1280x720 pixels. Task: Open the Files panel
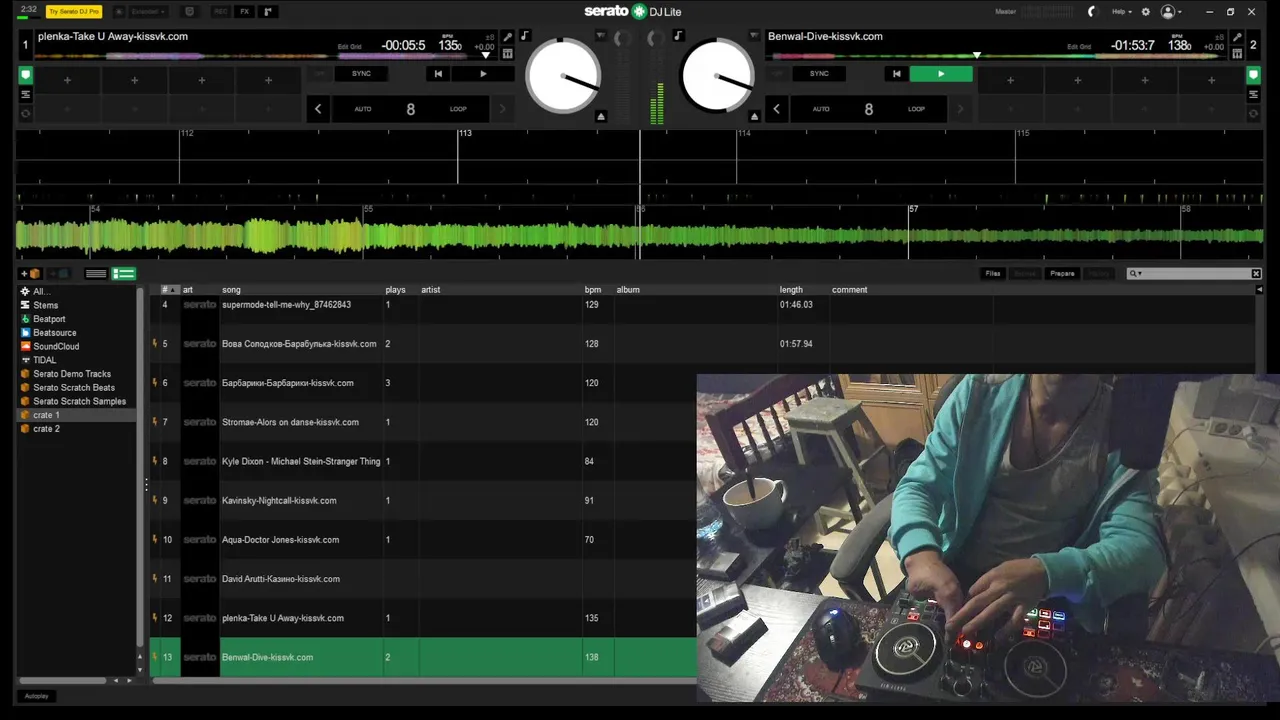pyautogui.click(x=993, y=273)
